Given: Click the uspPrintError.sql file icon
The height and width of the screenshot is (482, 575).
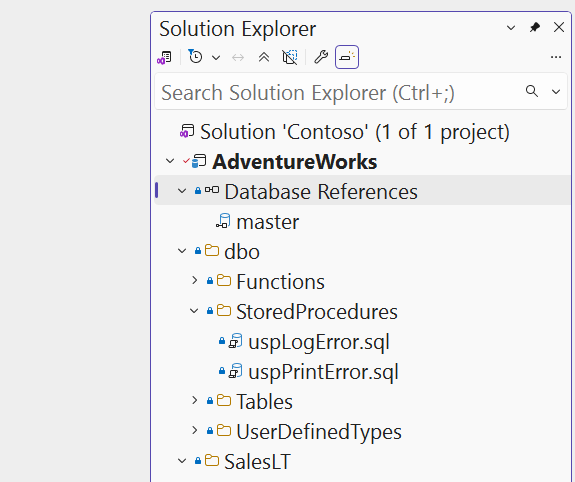Looking at the screenshot, I should [x=236, y=371].
